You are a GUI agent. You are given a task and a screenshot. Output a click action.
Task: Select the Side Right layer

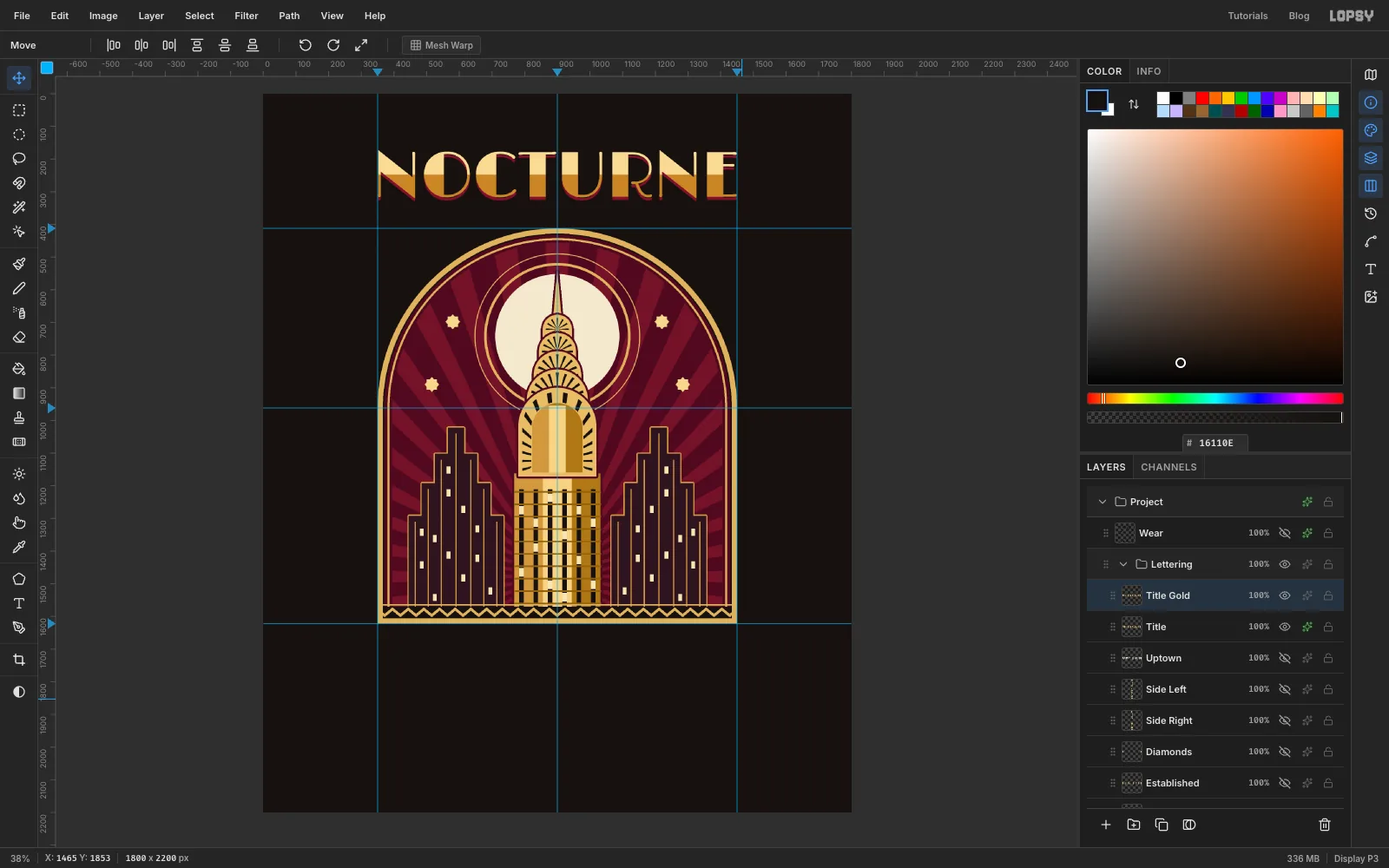click(1215, 720)
